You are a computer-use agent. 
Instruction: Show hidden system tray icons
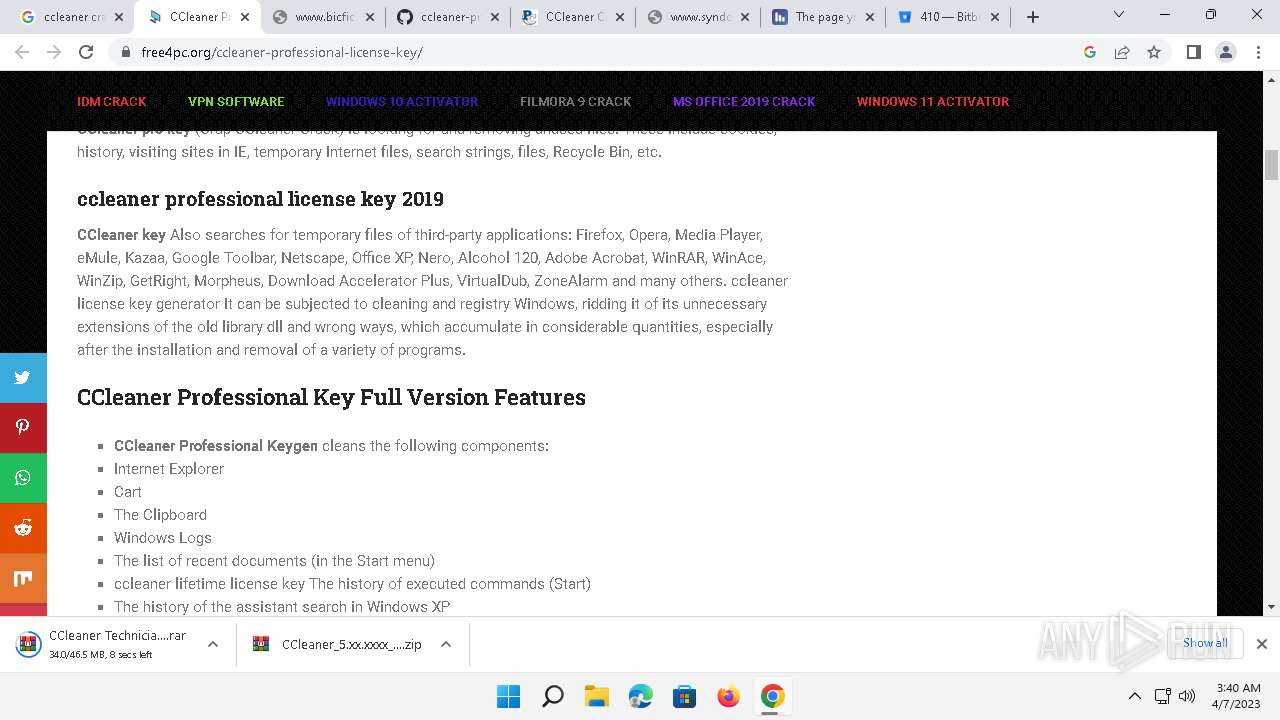pos(1134,696)
